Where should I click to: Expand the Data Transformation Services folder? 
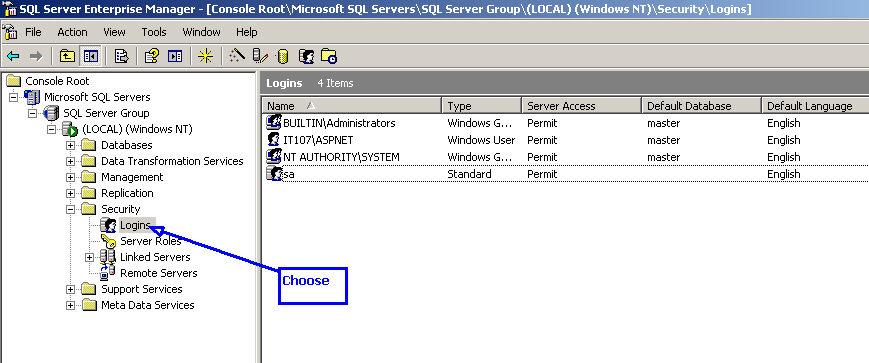point(70,162)
